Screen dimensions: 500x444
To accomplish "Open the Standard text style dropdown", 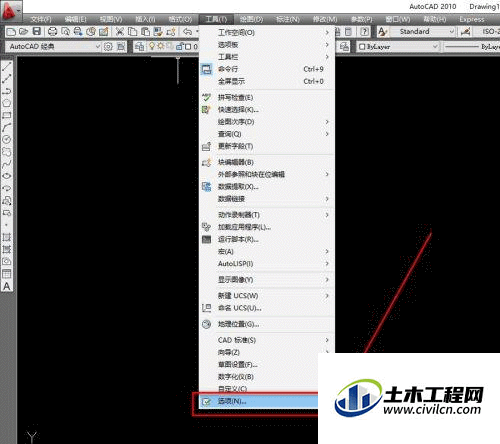I will (x=423, y=32).
